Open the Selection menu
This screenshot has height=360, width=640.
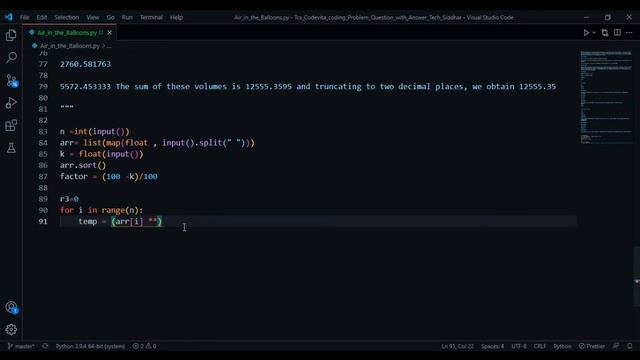click(67, 18)
